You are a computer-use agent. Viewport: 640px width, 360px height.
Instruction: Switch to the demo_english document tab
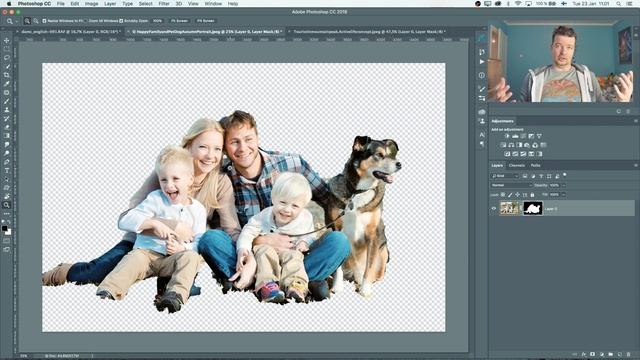(x=70, y=31)
